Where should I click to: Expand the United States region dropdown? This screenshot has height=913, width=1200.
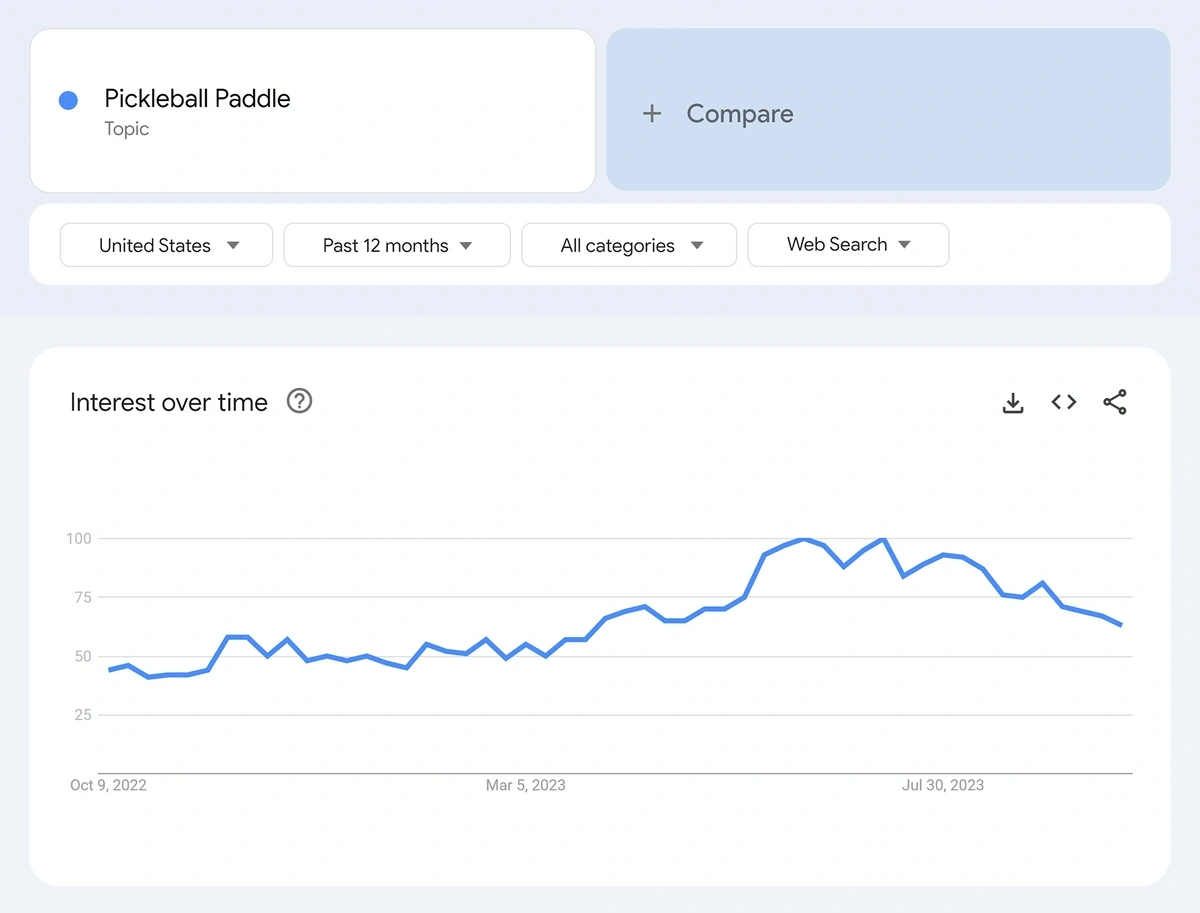[166, 245]
